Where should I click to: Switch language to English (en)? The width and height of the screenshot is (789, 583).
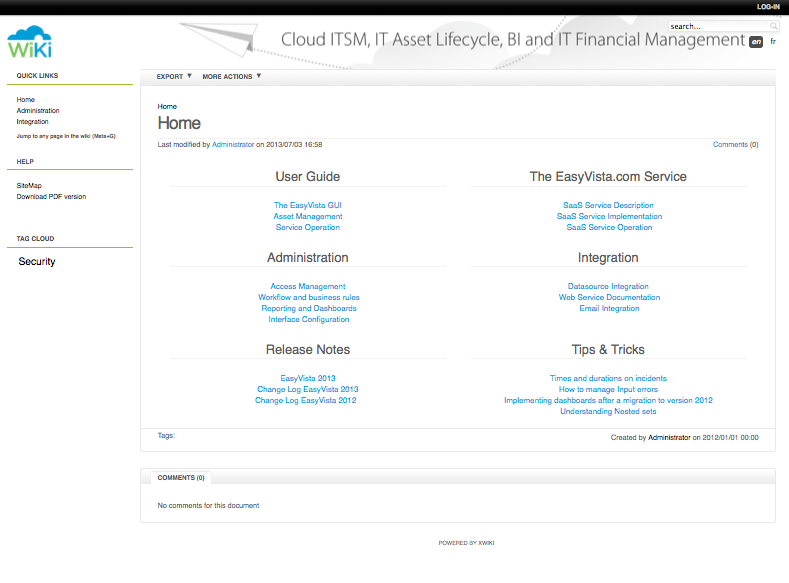[756, 42]
